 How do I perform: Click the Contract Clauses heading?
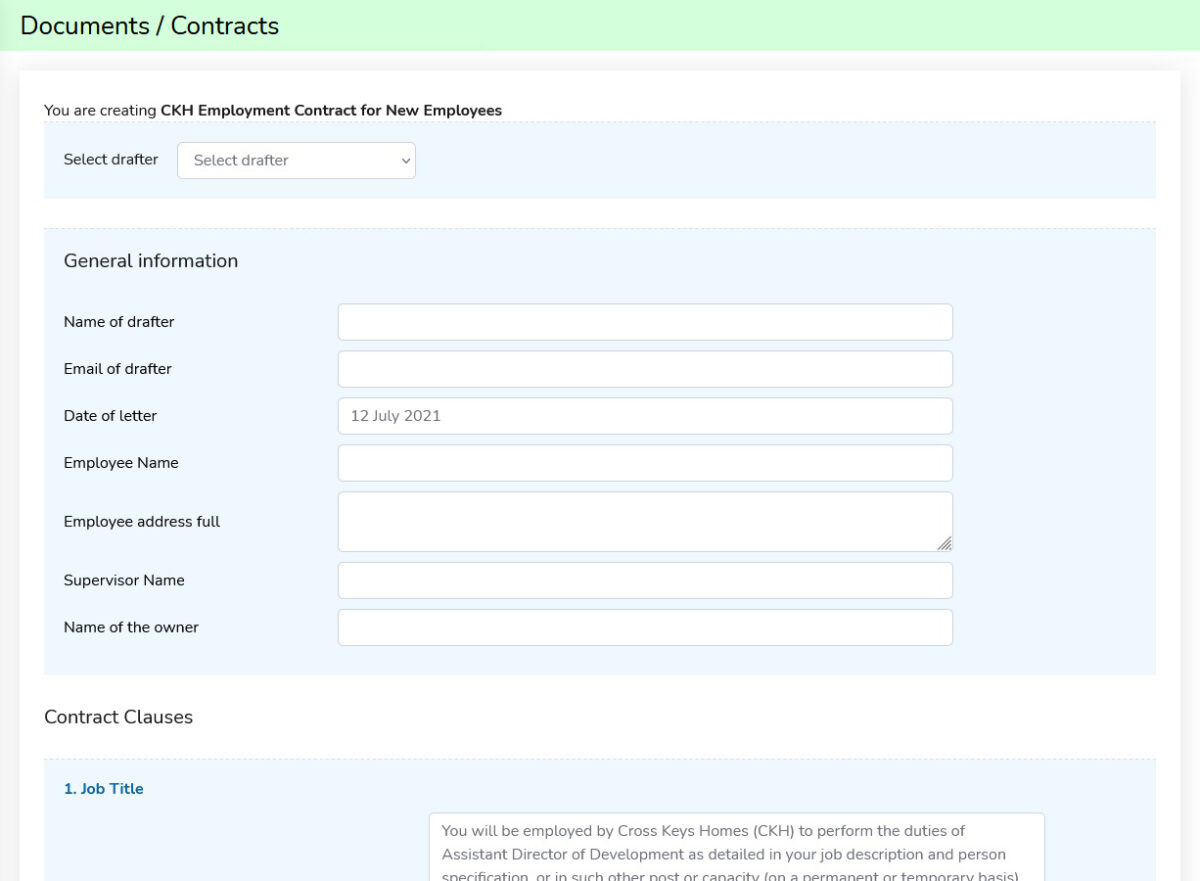(118, 717)
